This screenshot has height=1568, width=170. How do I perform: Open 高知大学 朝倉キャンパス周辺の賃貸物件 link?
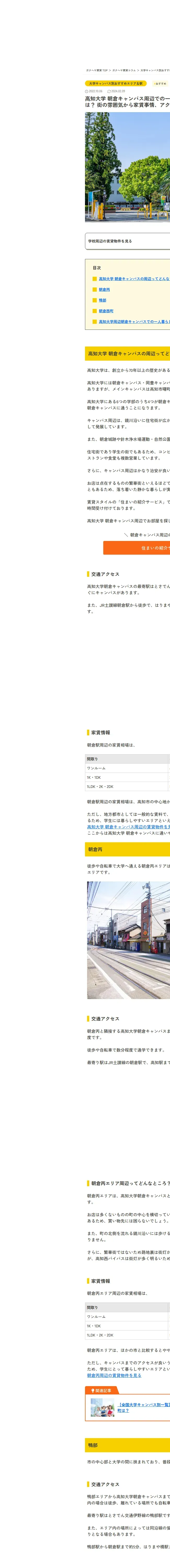(129, 827)
